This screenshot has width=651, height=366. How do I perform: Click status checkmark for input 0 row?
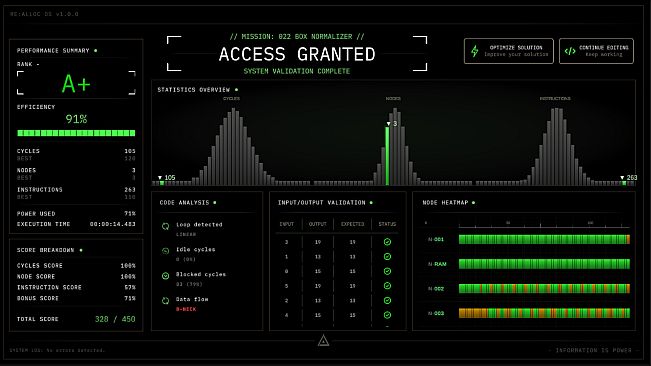coord(387,271)
